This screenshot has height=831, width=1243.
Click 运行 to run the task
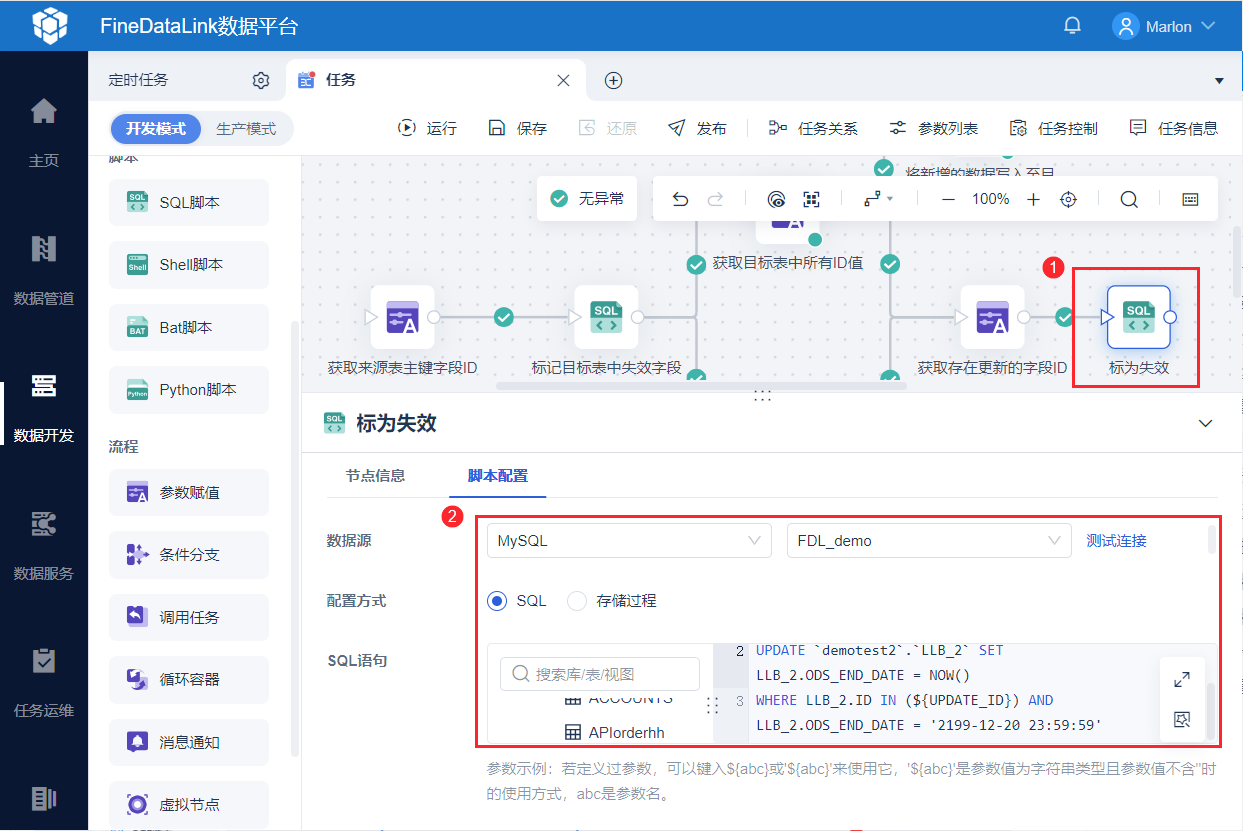pyautogui.click(x=427, y=128)
